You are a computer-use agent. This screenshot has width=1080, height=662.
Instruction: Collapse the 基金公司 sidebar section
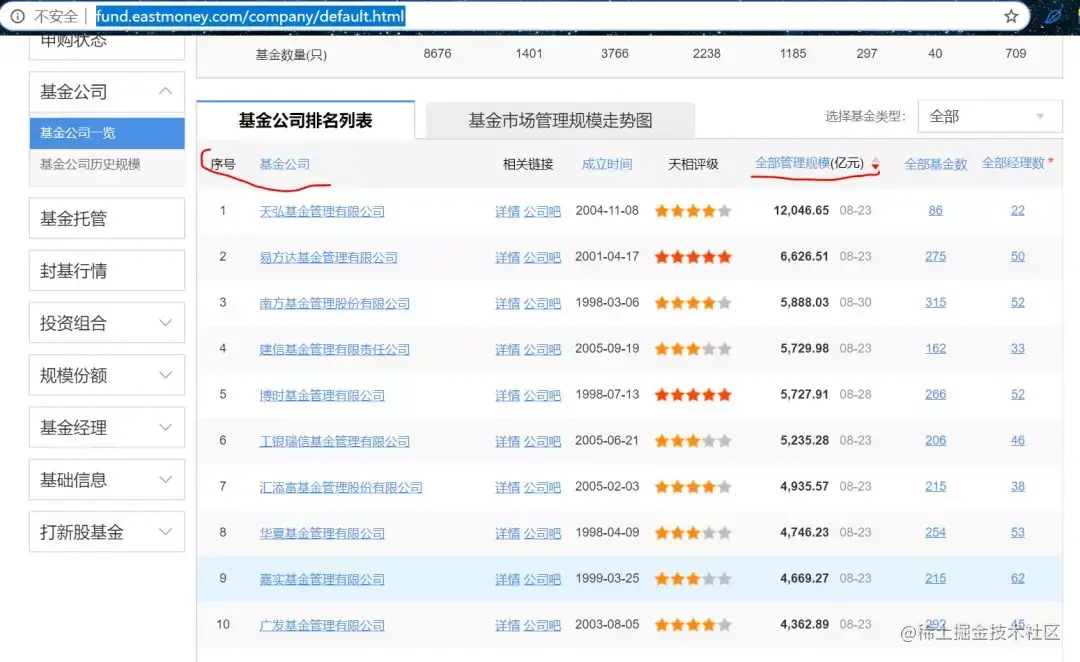click(165, 92)
